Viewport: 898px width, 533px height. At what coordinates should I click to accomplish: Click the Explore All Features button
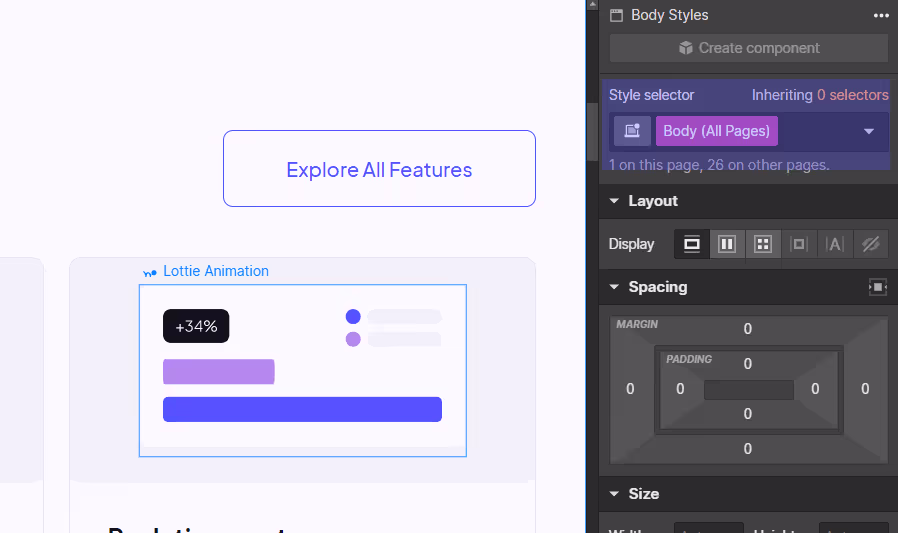pyautogui.click(x=379, y=168)
